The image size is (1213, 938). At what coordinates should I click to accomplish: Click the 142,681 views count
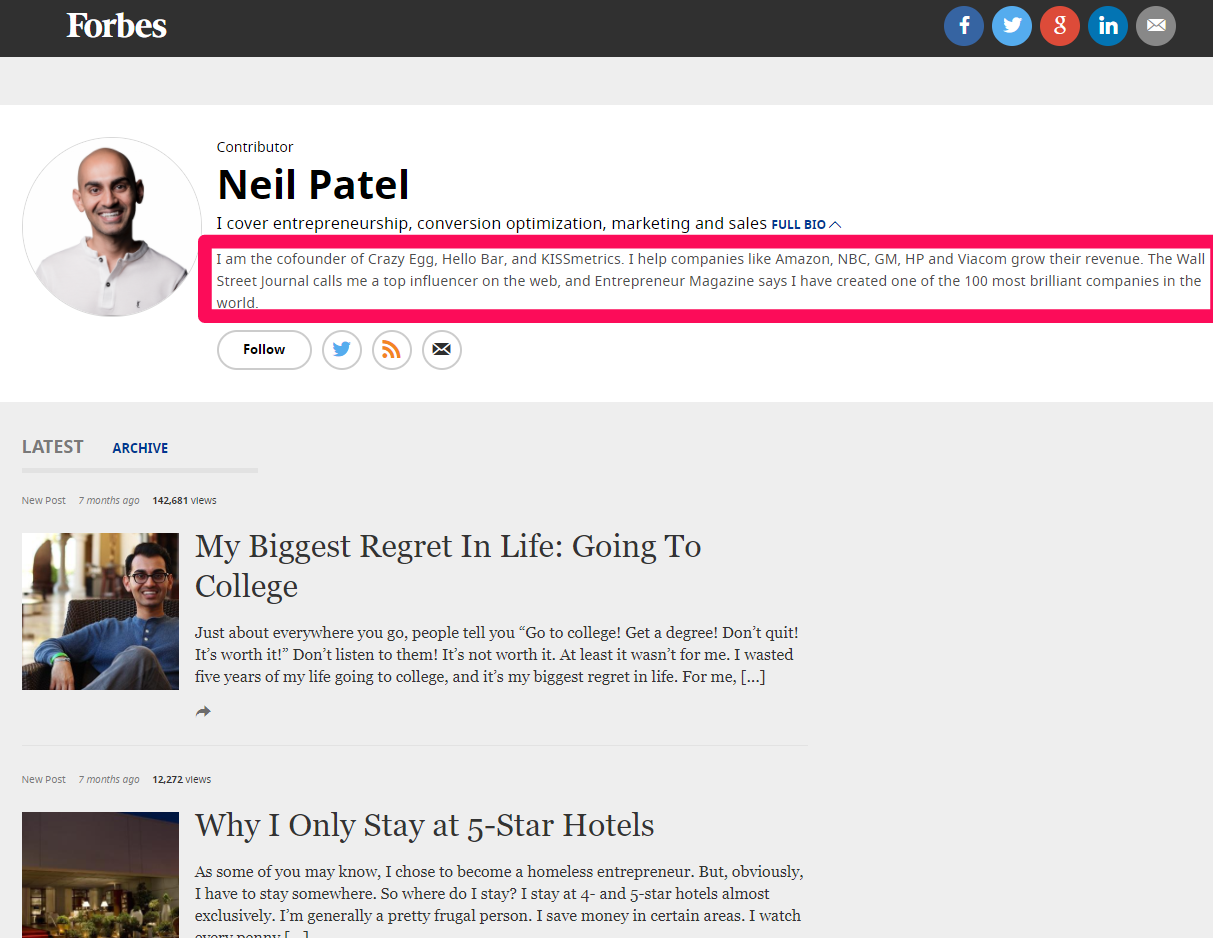pos(184,500)
